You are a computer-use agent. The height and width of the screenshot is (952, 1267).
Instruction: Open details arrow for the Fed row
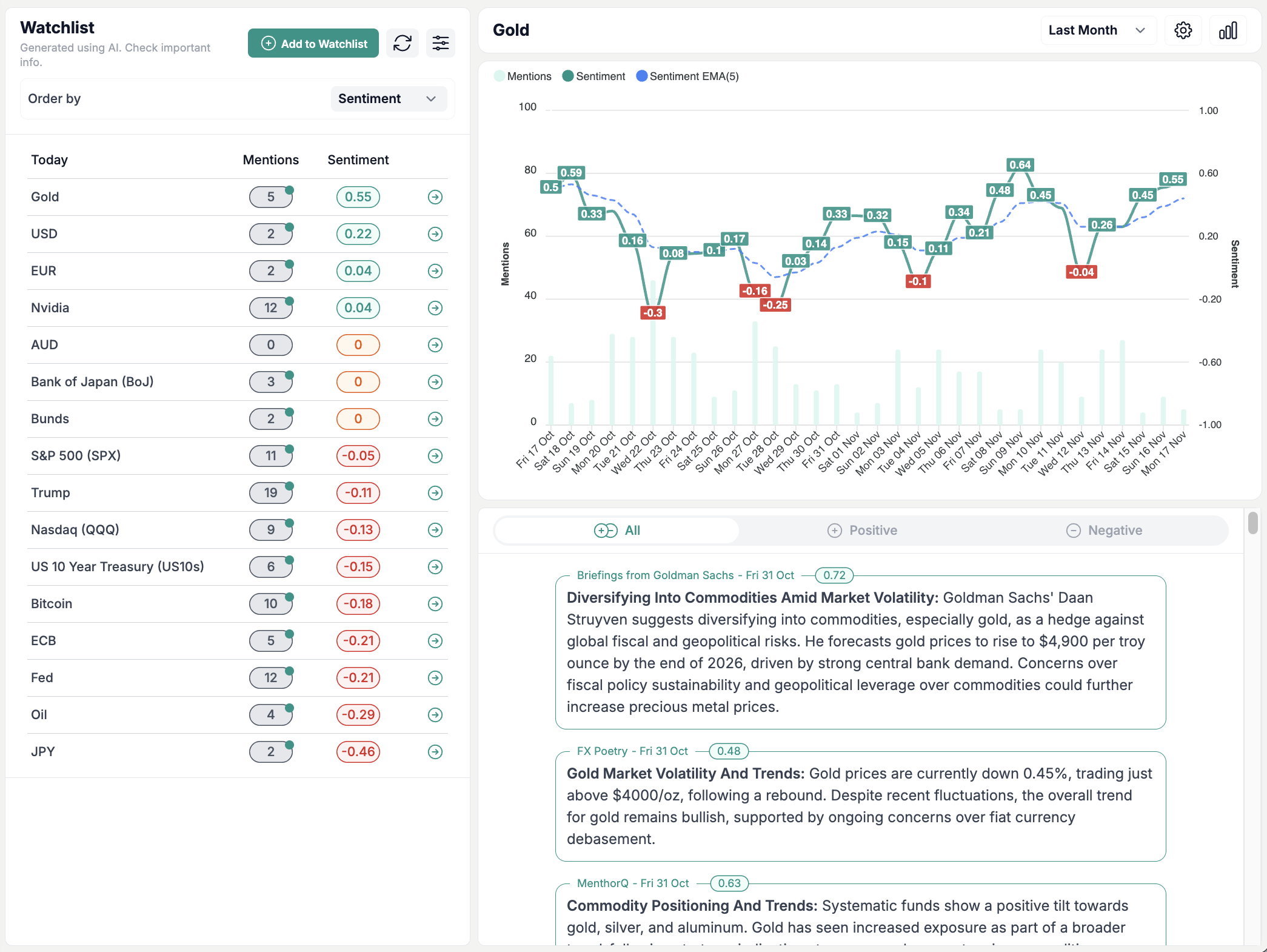click(x=435, y=678)
